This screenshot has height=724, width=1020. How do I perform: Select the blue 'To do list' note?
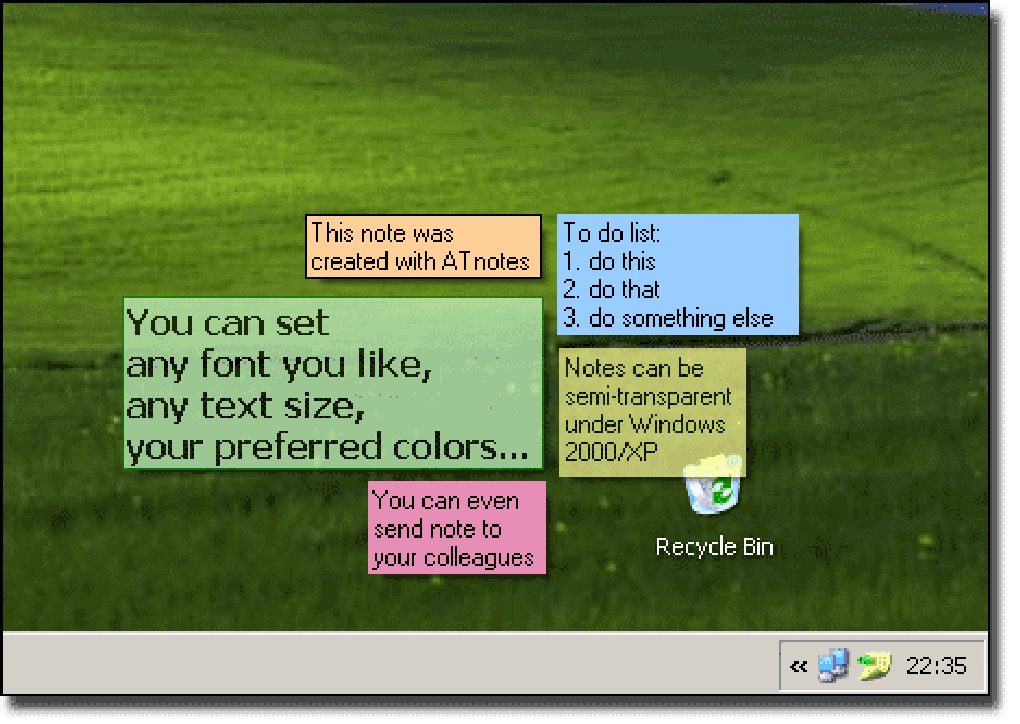click(x=678, y=275)
